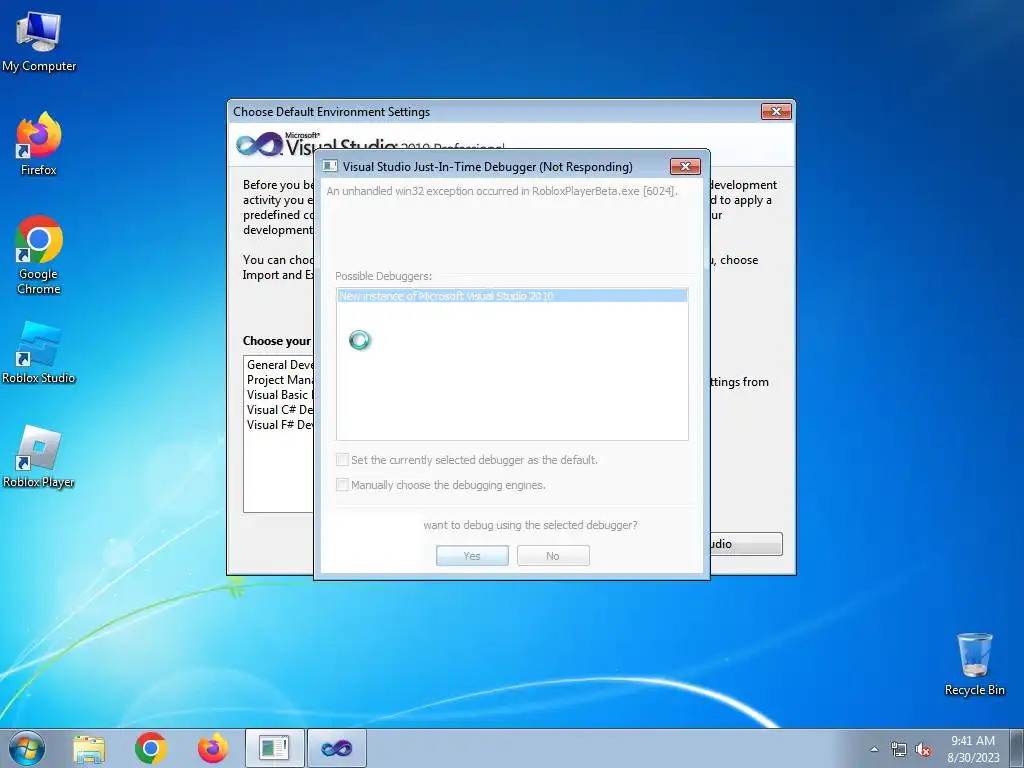
Task: Check Set the currently selected debugger as default
Action: [342, 460]
